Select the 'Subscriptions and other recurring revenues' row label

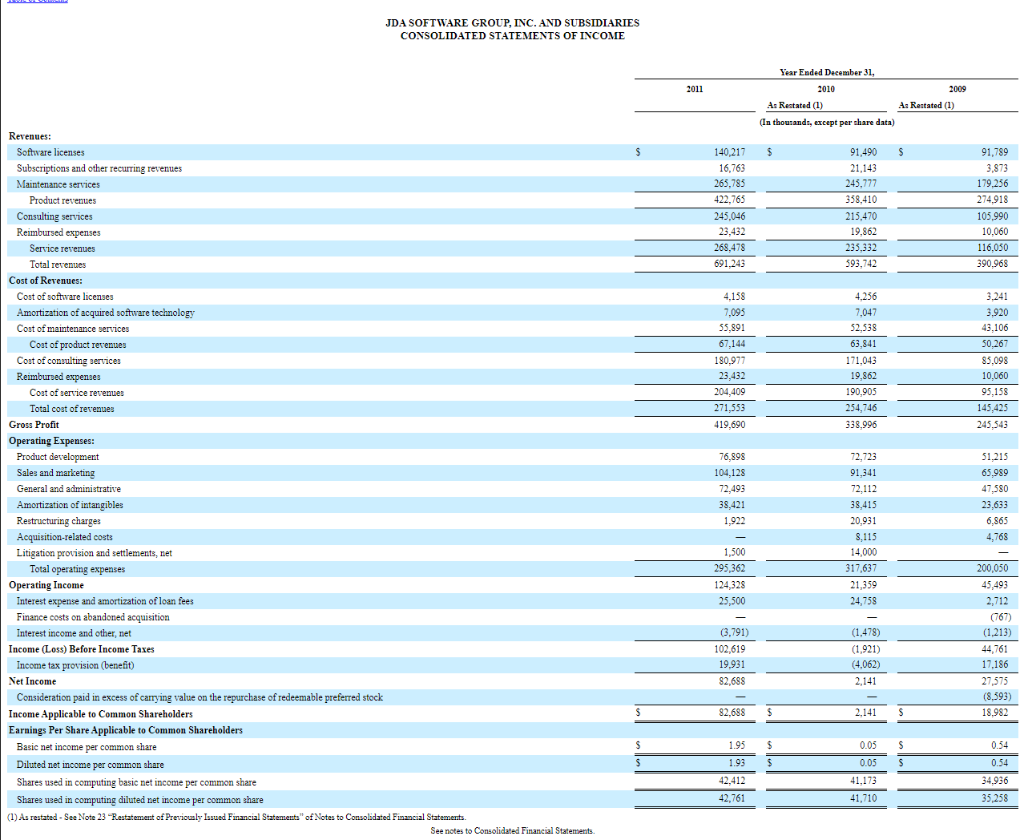(x=99, y=169)
